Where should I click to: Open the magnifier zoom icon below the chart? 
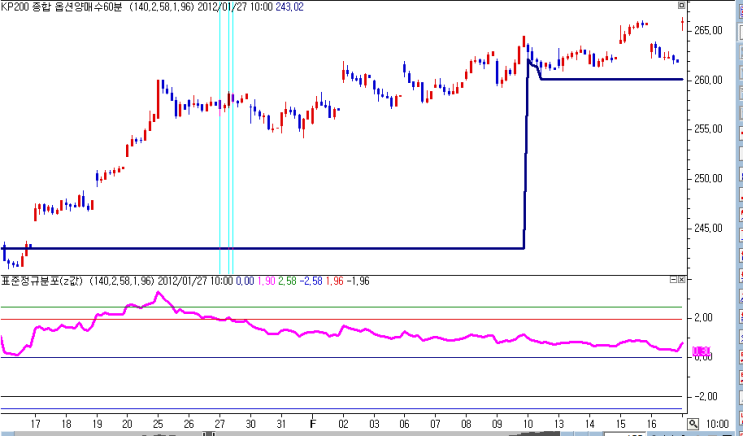click(x=693, y=423)
